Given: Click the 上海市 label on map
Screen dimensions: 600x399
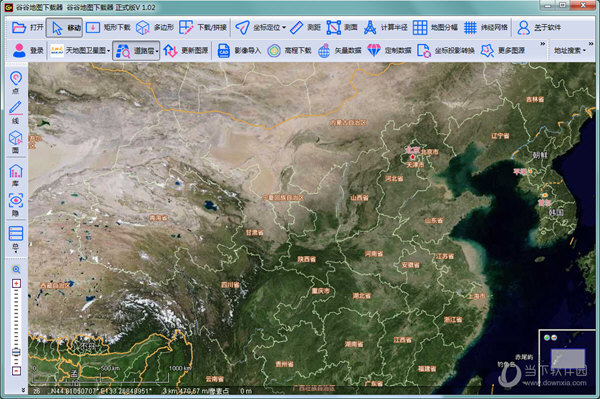Looking at the screenshot, I should coord(476,296).
